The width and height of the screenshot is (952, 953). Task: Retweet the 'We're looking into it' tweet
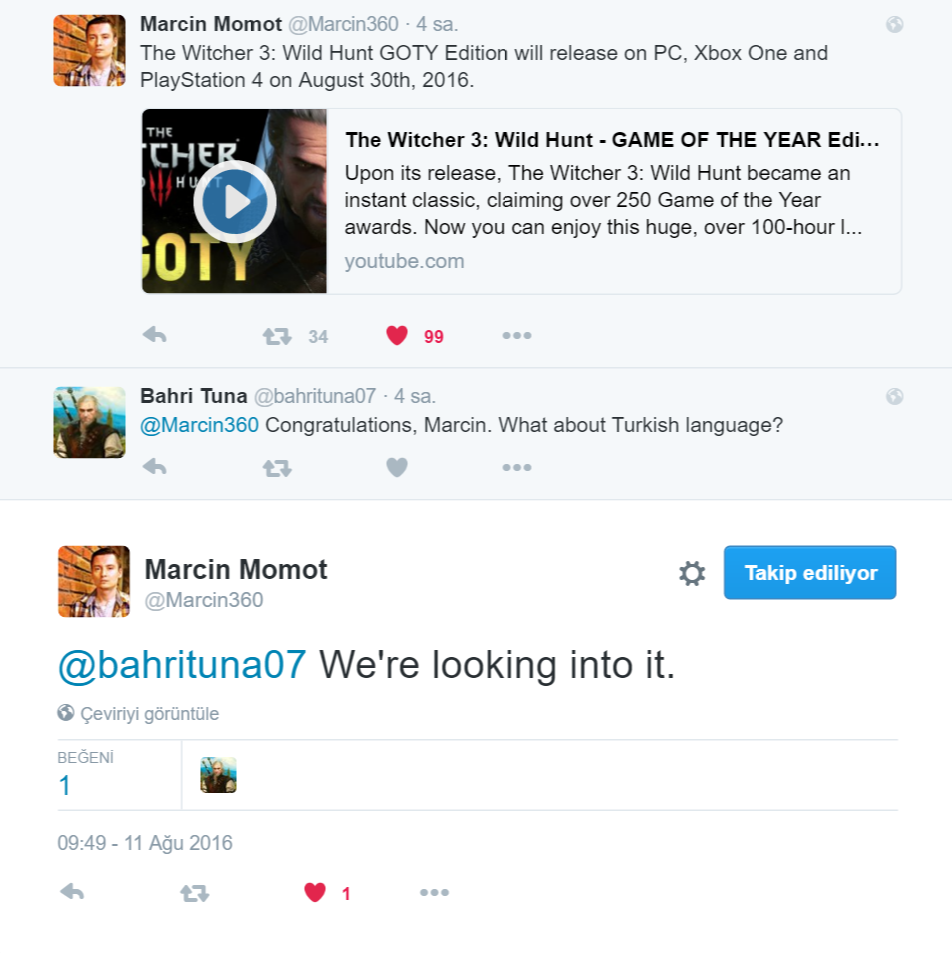point(195,893)
